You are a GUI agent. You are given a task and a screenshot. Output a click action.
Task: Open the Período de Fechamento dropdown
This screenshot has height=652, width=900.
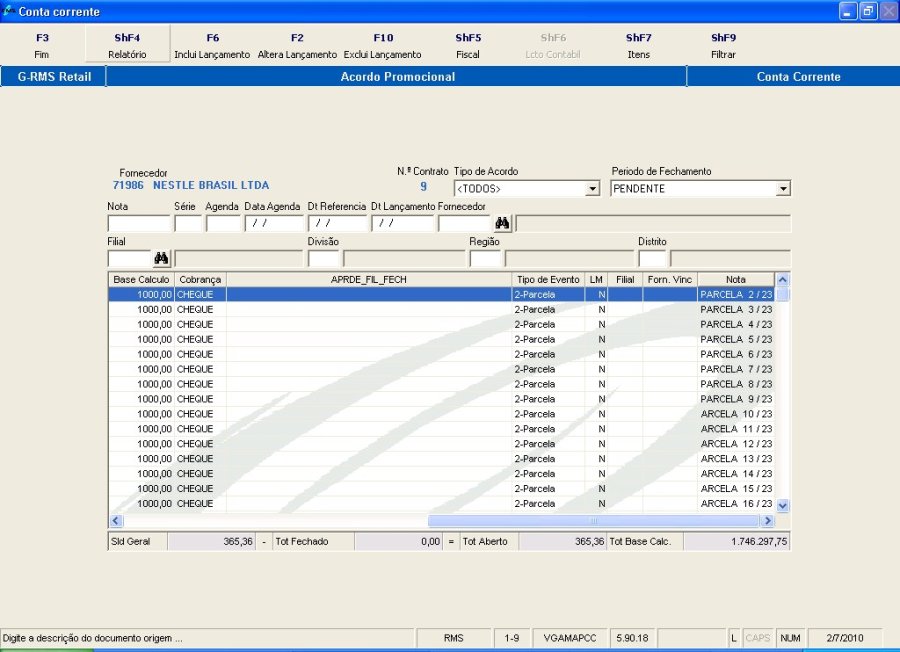point(782,189)
